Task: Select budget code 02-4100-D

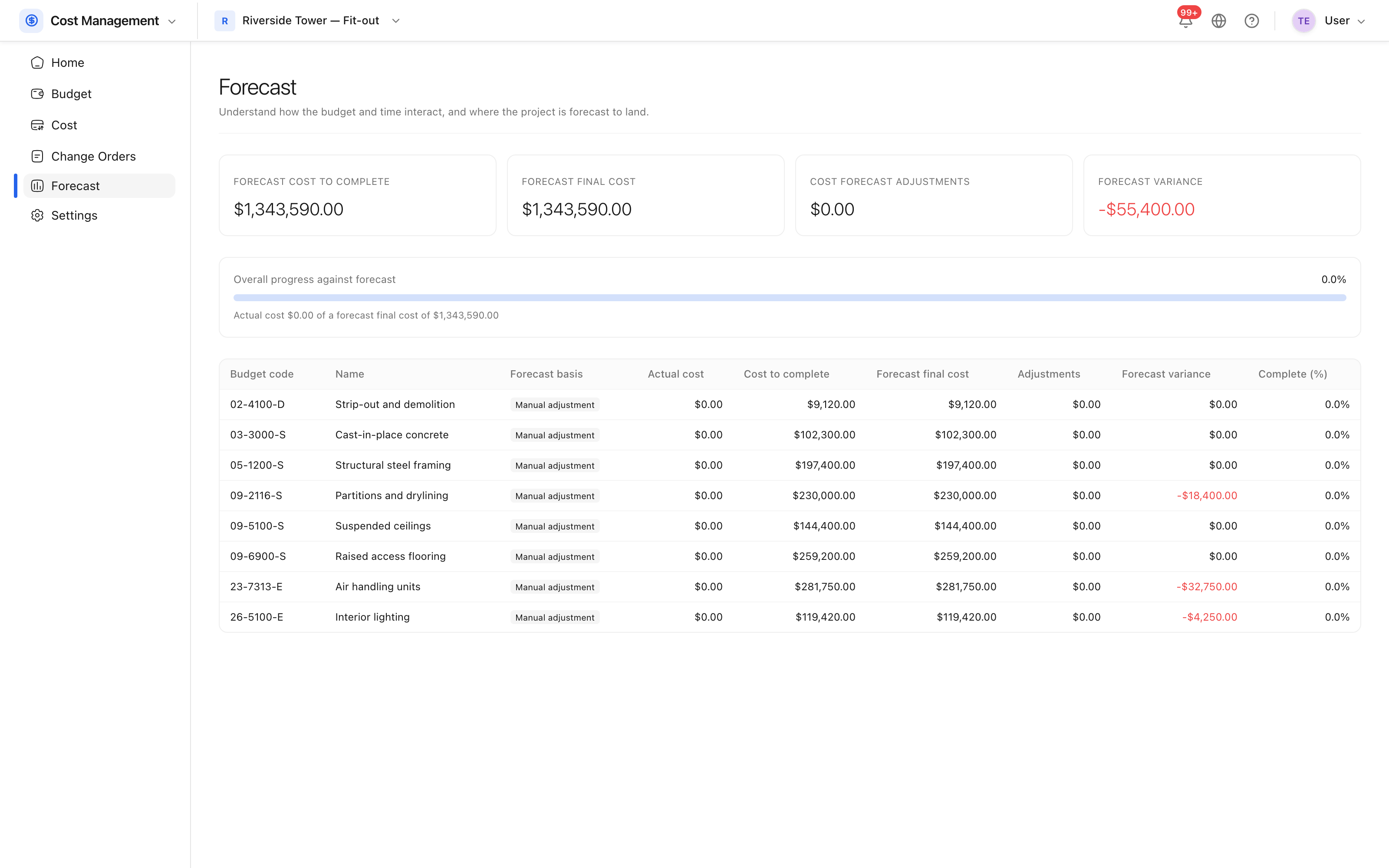Action: 257,405
